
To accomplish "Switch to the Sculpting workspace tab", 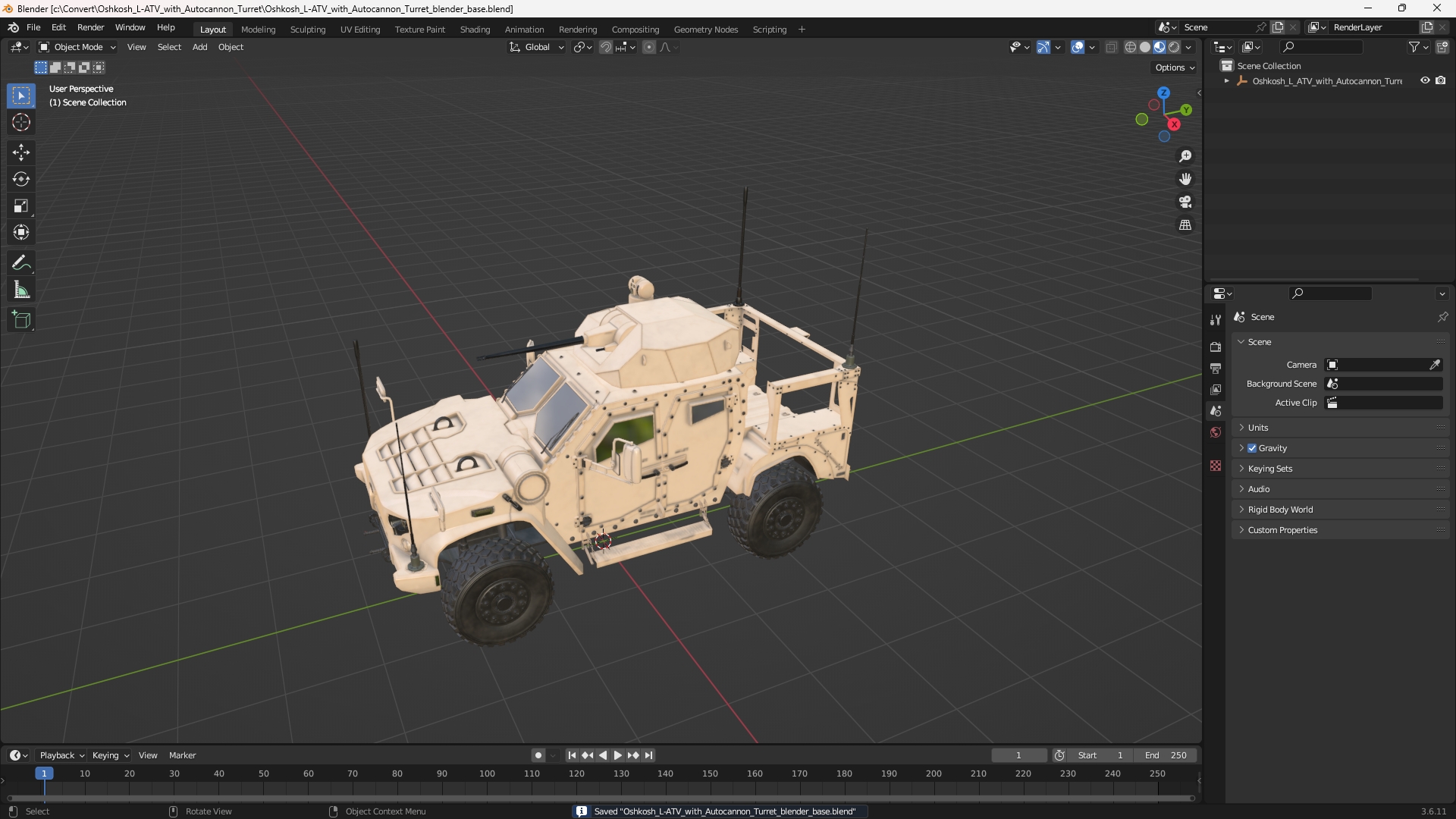I will click(x=308, y=30).
